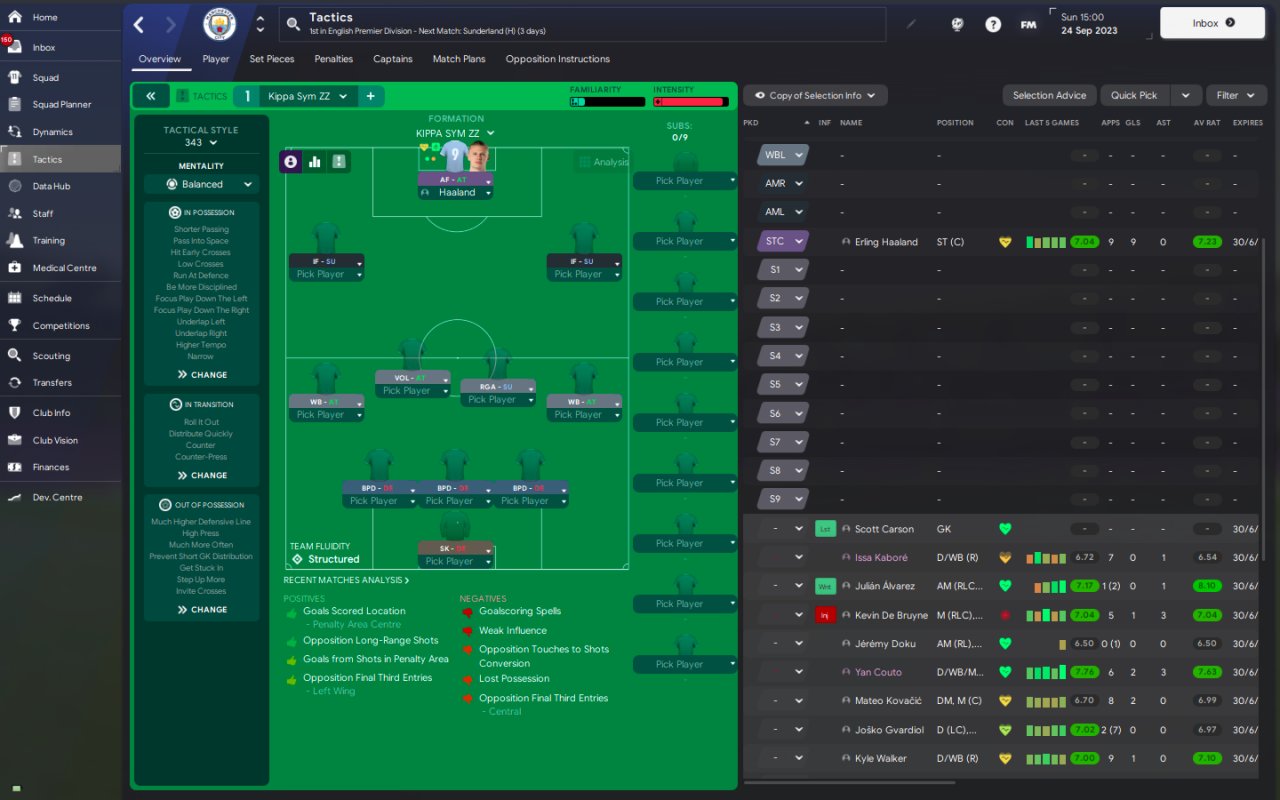Open the Medical Centre icon
Screen dimensions: 1280x800
[x=14, y=267]
